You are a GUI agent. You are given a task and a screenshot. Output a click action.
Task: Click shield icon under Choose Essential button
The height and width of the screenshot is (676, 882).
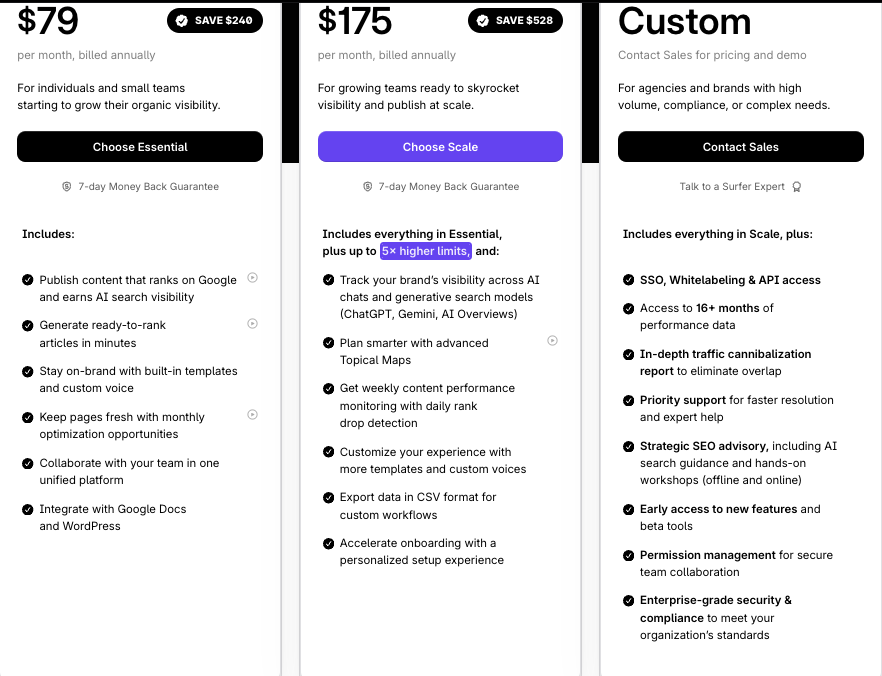coord(67,187)
